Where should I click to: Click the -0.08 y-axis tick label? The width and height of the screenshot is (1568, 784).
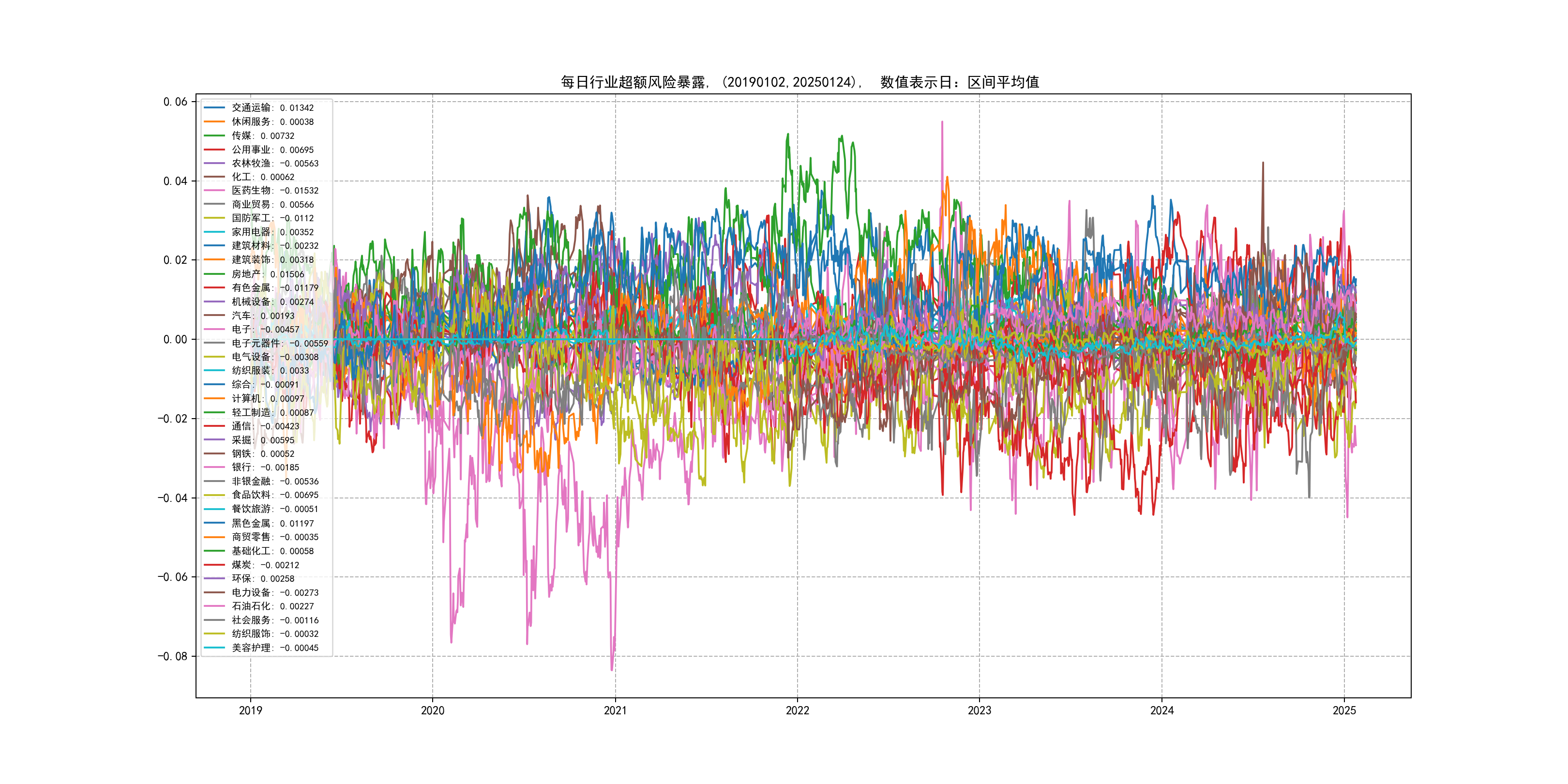(x=173, y=656)
